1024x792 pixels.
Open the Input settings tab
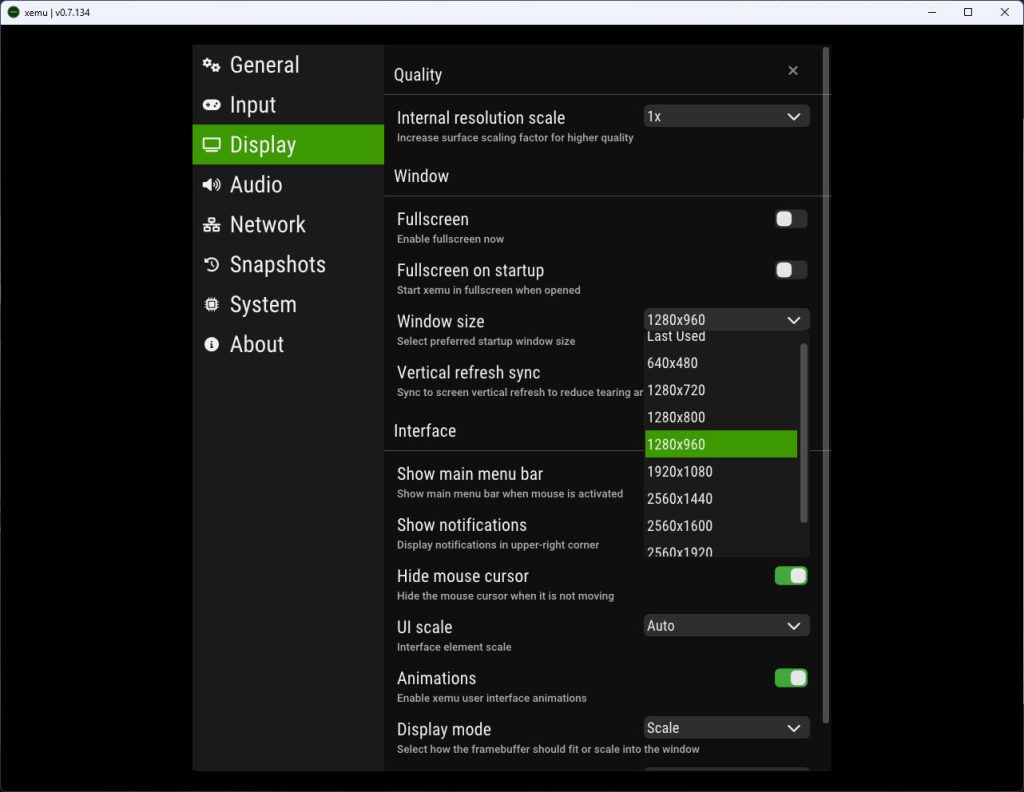[288, 104]
